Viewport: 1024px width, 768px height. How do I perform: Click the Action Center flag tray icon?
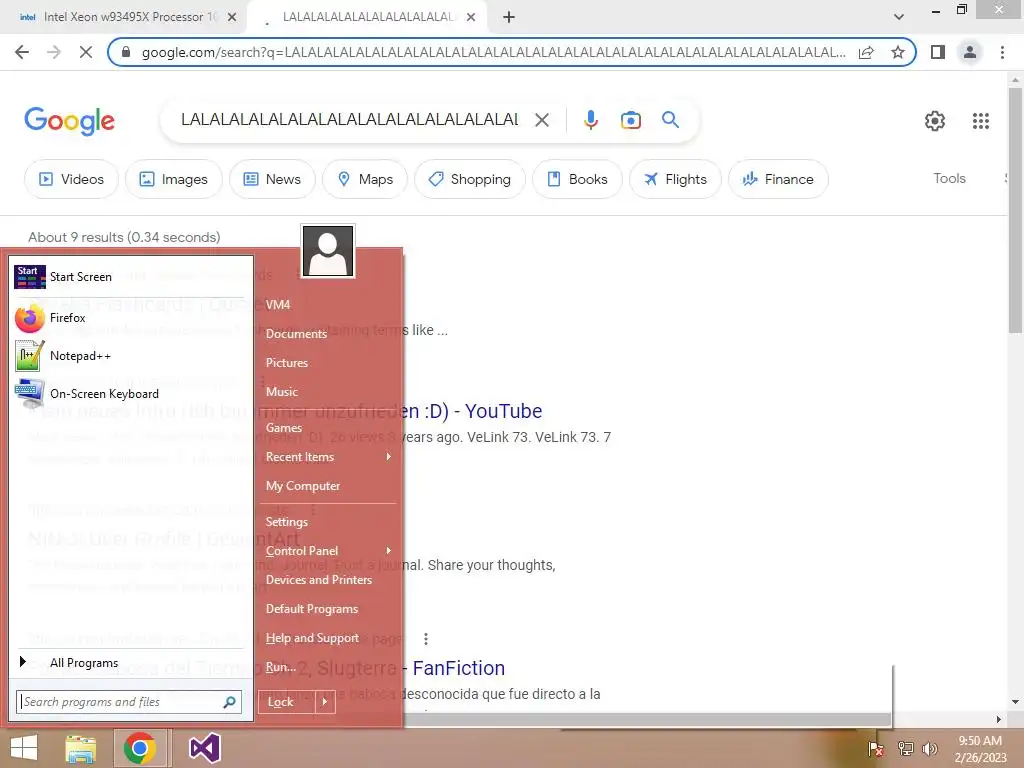click(x=876, y=748)
